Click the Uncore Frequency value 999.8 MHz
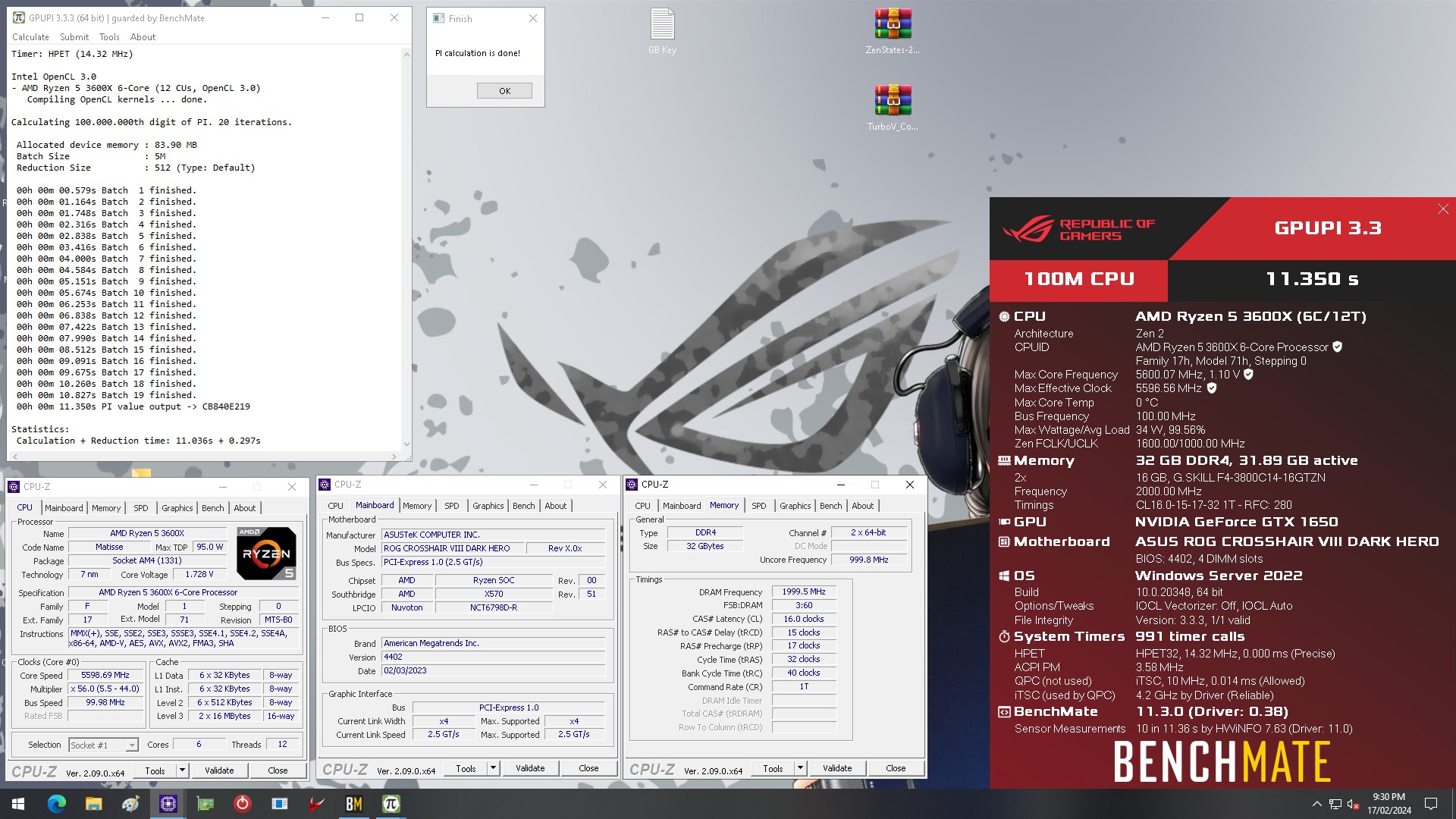The image size is (1456, 819). 868,560
